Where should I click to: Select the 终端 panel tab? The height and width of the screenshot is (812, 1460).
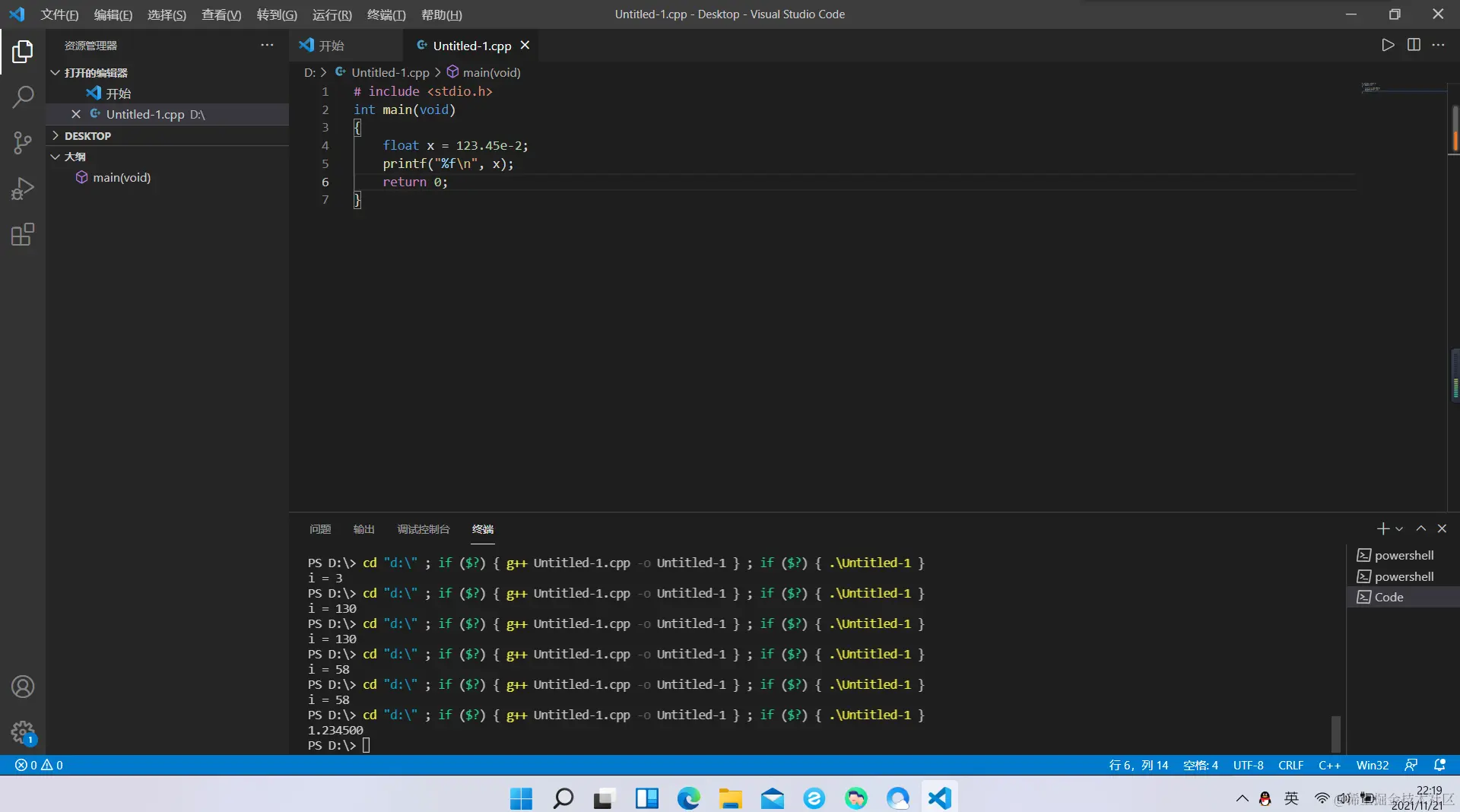(483, 529)
